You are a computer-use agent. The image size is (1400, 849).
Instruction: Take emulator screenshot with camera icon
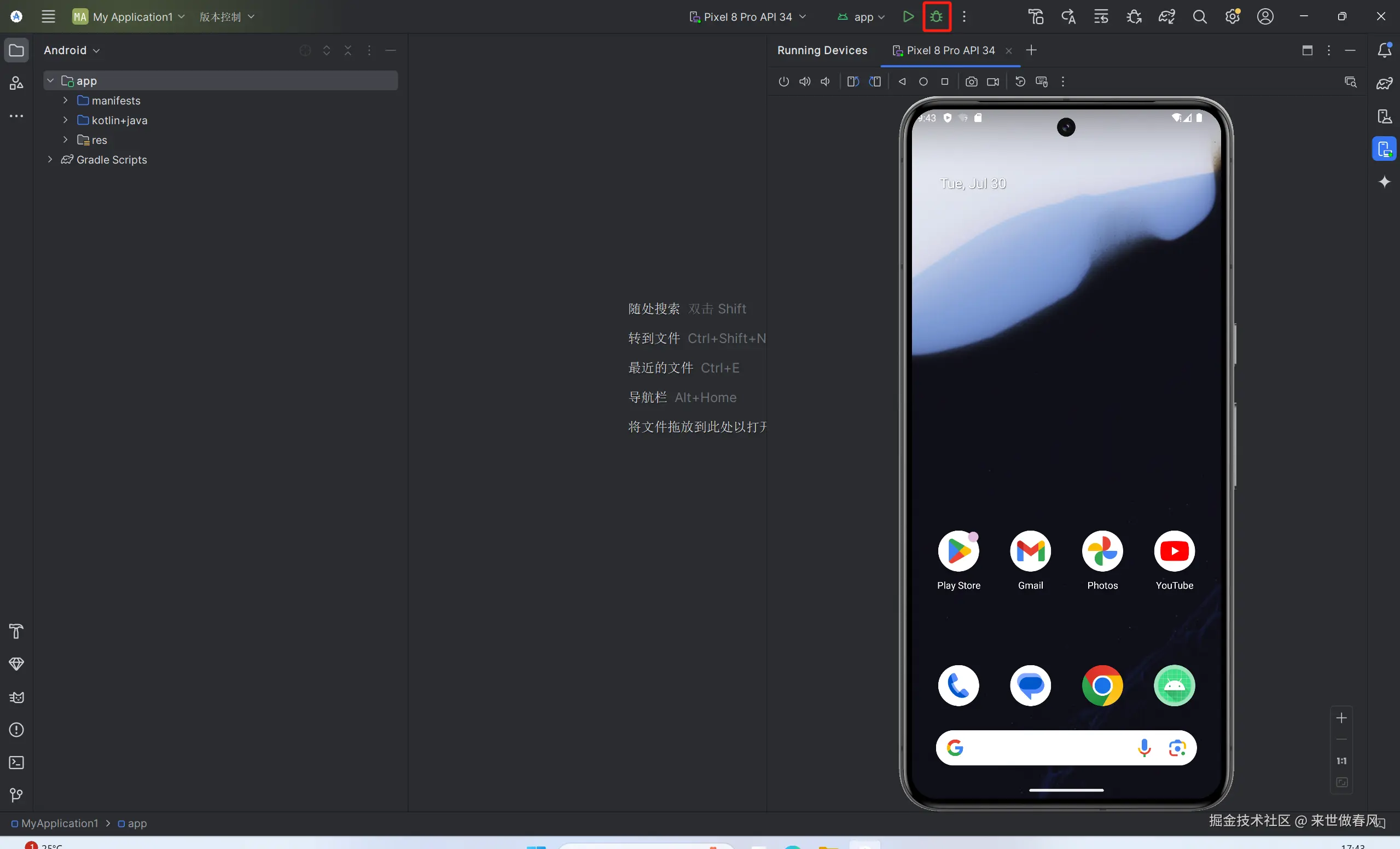[x=971, y=82]
